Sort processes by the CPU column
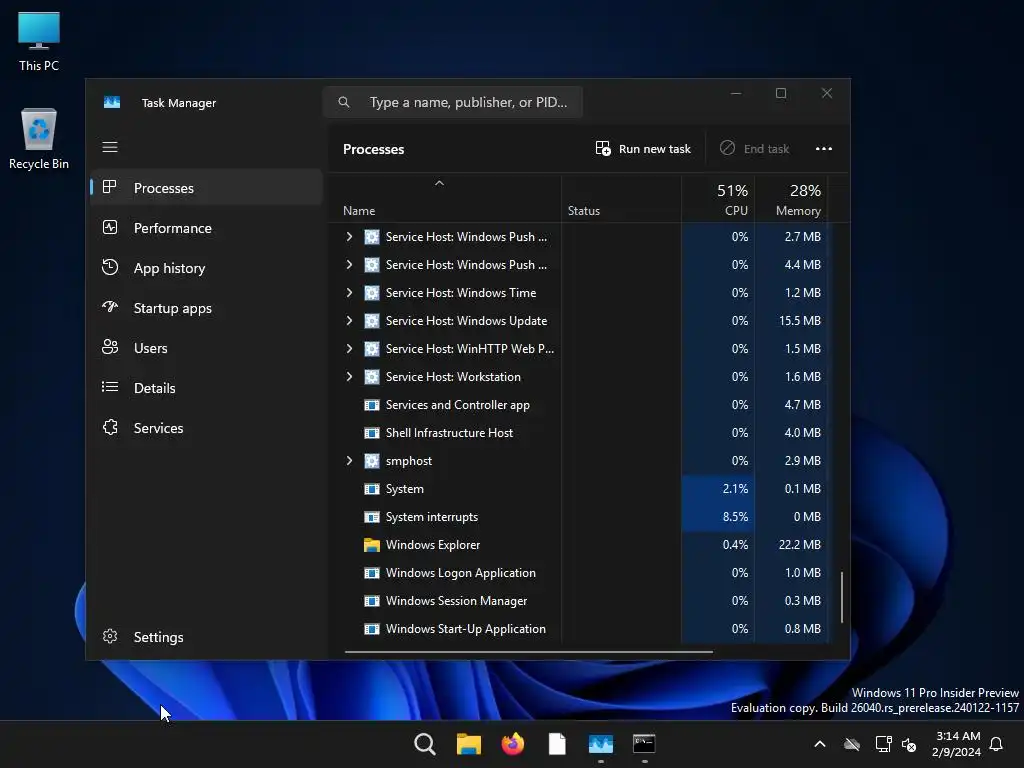This screenshot has width=1024, height=768. pyautogui.click(x=718, y=199)
